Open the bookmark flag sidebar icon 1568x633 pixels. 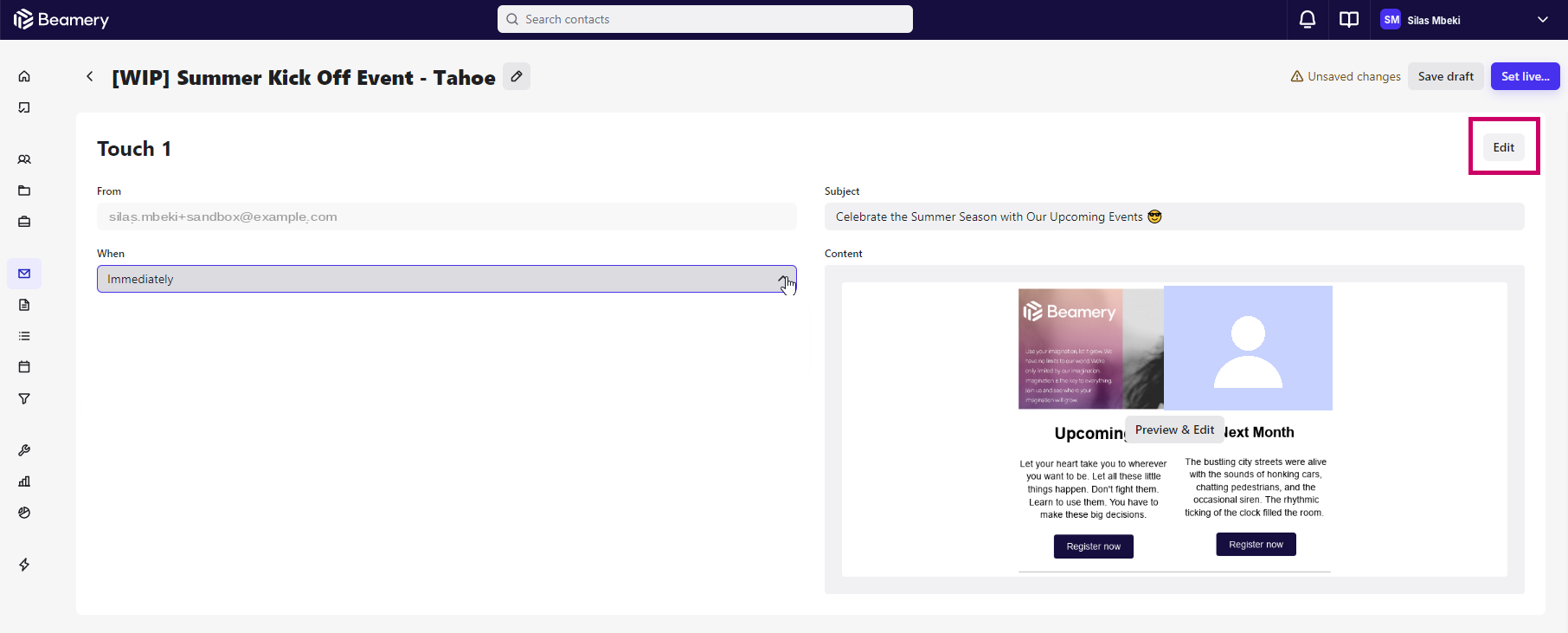coord(24,107)
